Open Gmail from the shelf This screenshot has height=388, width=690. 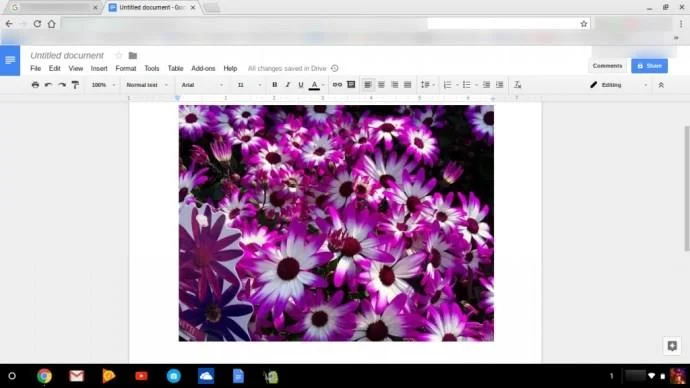[77, 376]
